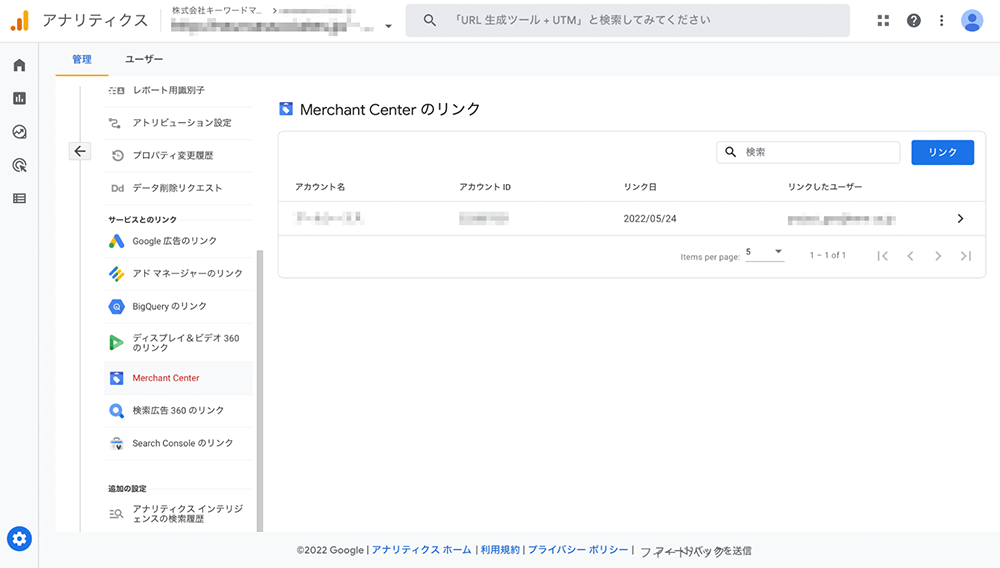This screenshot has height=568, width=1000.
Task: Click the リンクしたユーザー column header
Action: [825, 187]
